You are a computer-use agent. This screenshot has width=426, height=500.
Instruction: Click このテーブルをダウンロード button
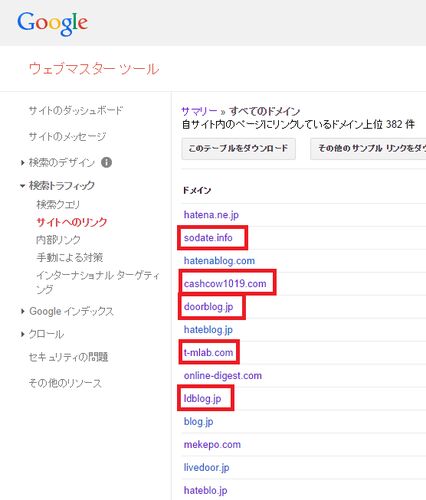tap(238, 148)
